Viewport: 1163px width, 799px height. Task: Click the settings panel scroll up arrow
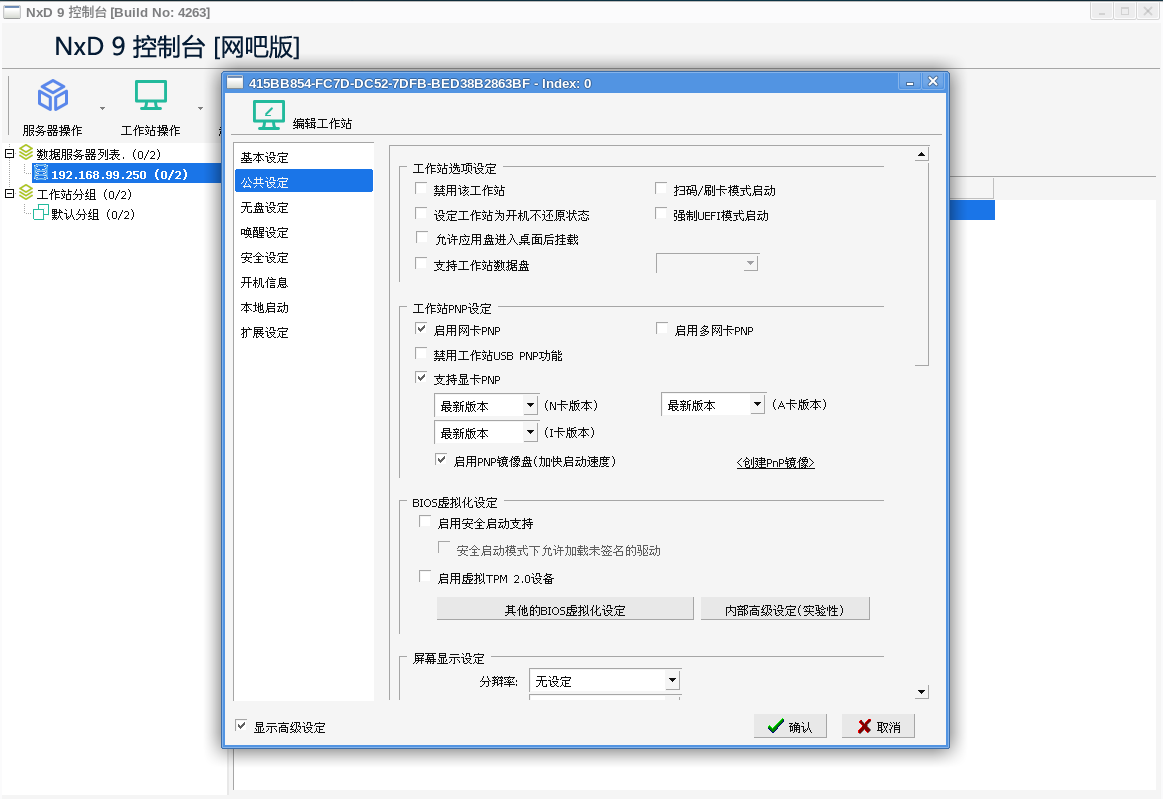coord(921,154)
